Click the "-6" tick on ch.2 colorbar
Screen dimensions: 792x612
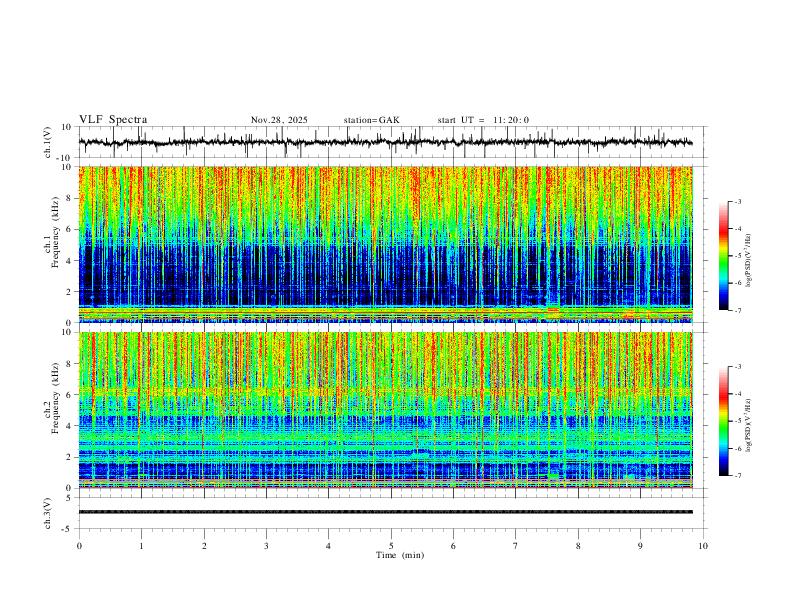click(x=737, y=448)
